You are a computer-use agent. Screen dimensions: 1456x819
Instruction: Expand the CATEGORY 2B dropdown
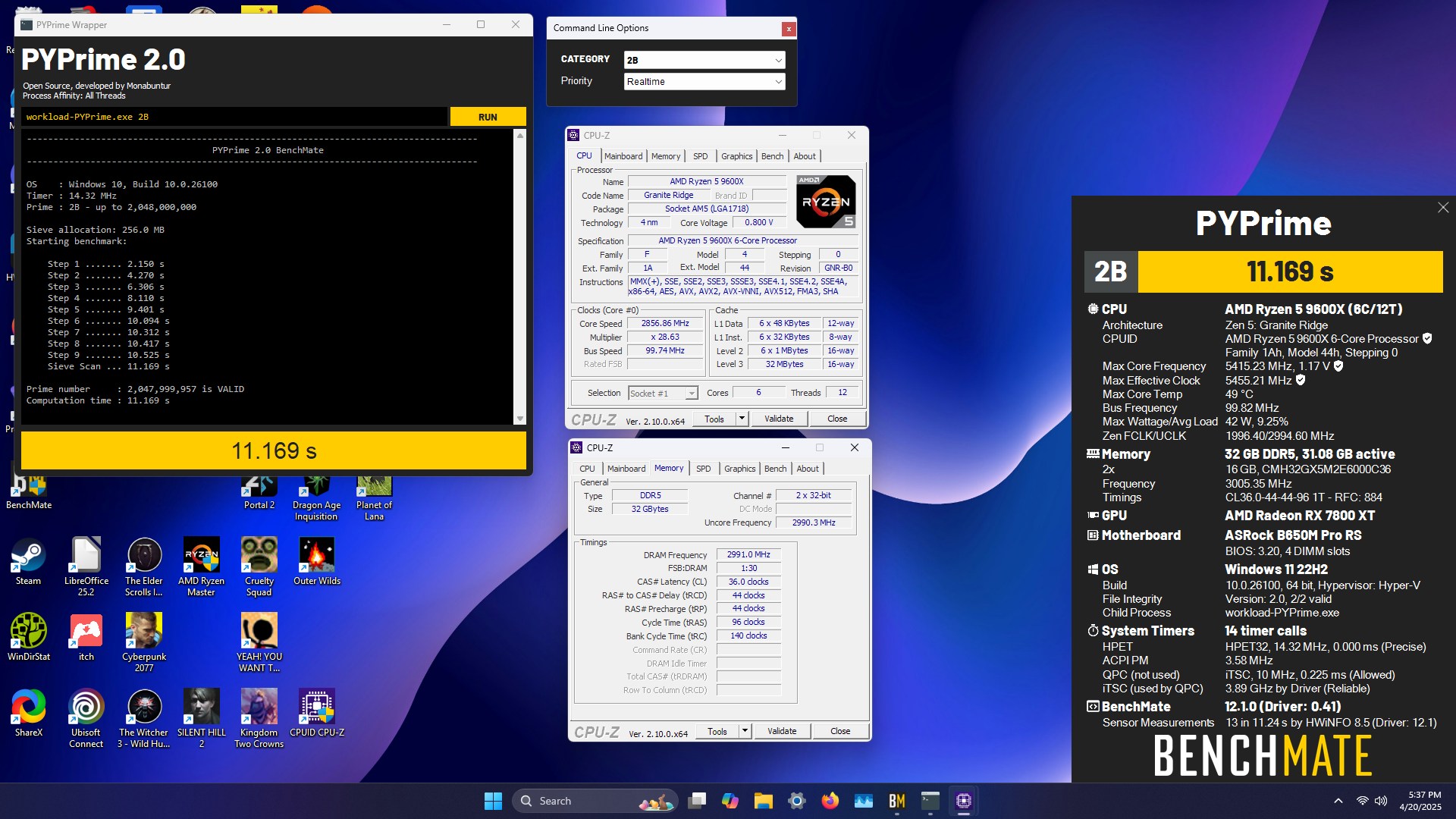(704, 60)
